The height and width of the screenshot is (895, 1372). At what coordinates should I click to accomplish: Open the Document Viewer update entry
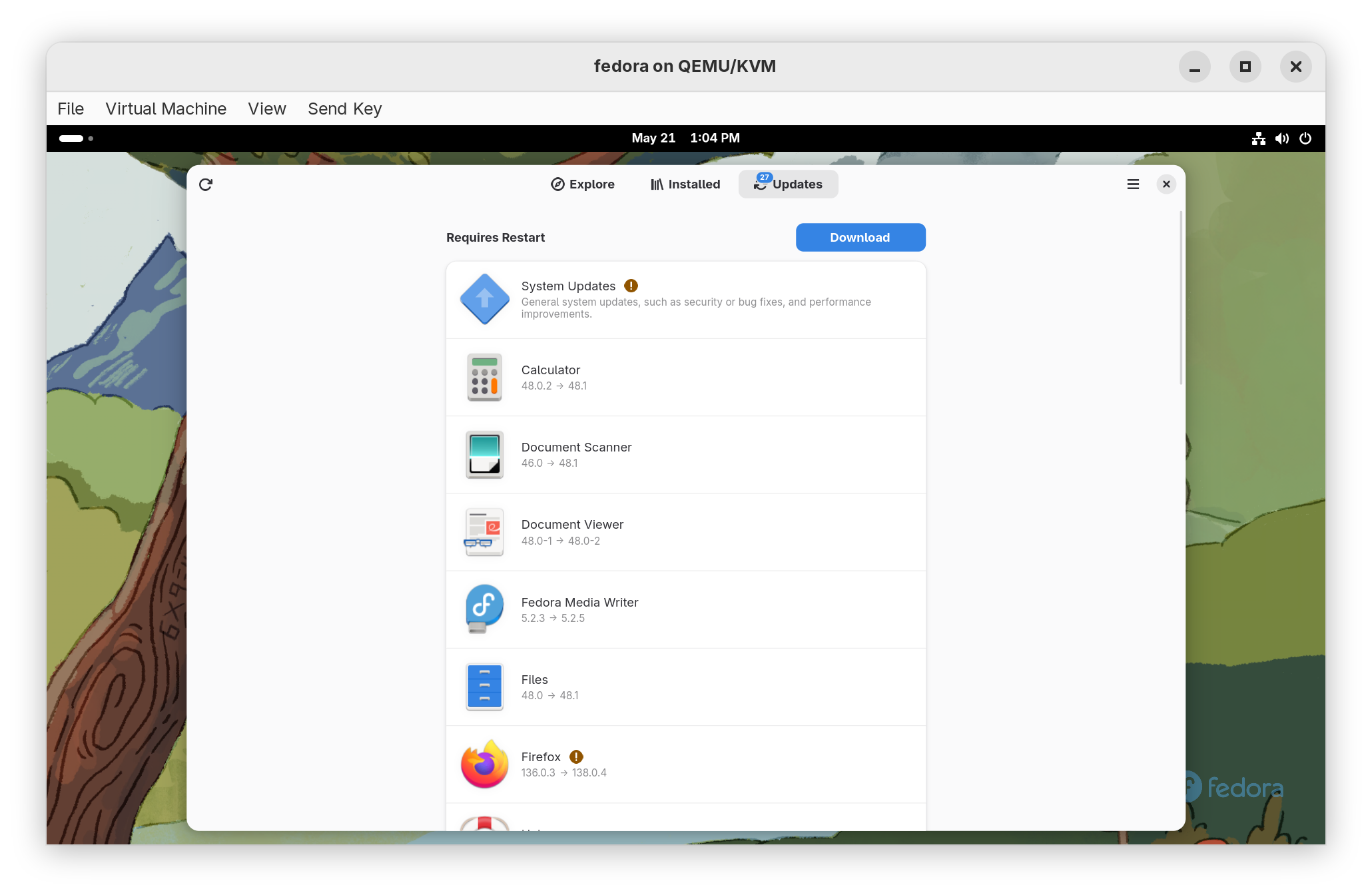click(x=686, y=532)
